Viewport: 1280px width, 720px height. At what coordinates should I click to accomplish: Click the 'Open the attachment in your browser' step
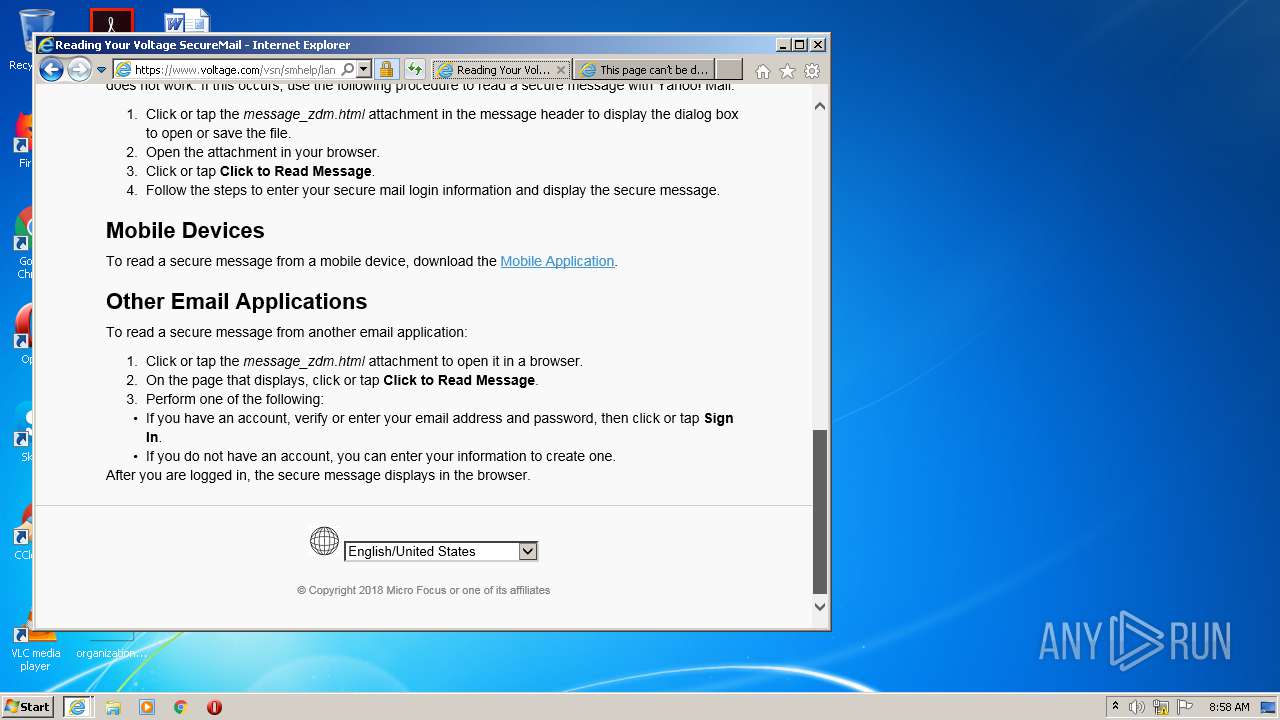263,152
